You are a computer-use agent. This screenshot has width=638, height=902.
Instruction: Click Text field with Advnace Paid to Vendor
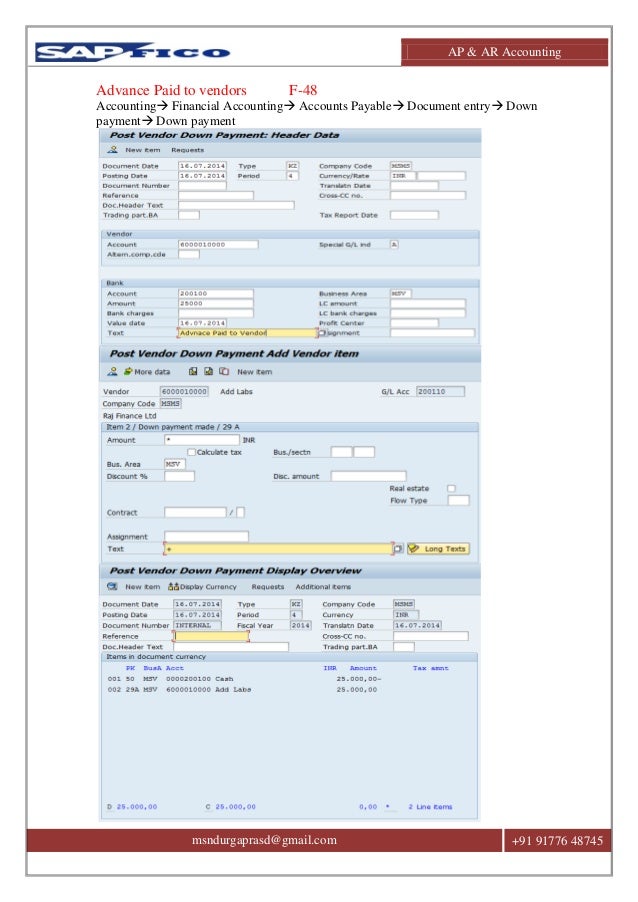pos(247,333)
